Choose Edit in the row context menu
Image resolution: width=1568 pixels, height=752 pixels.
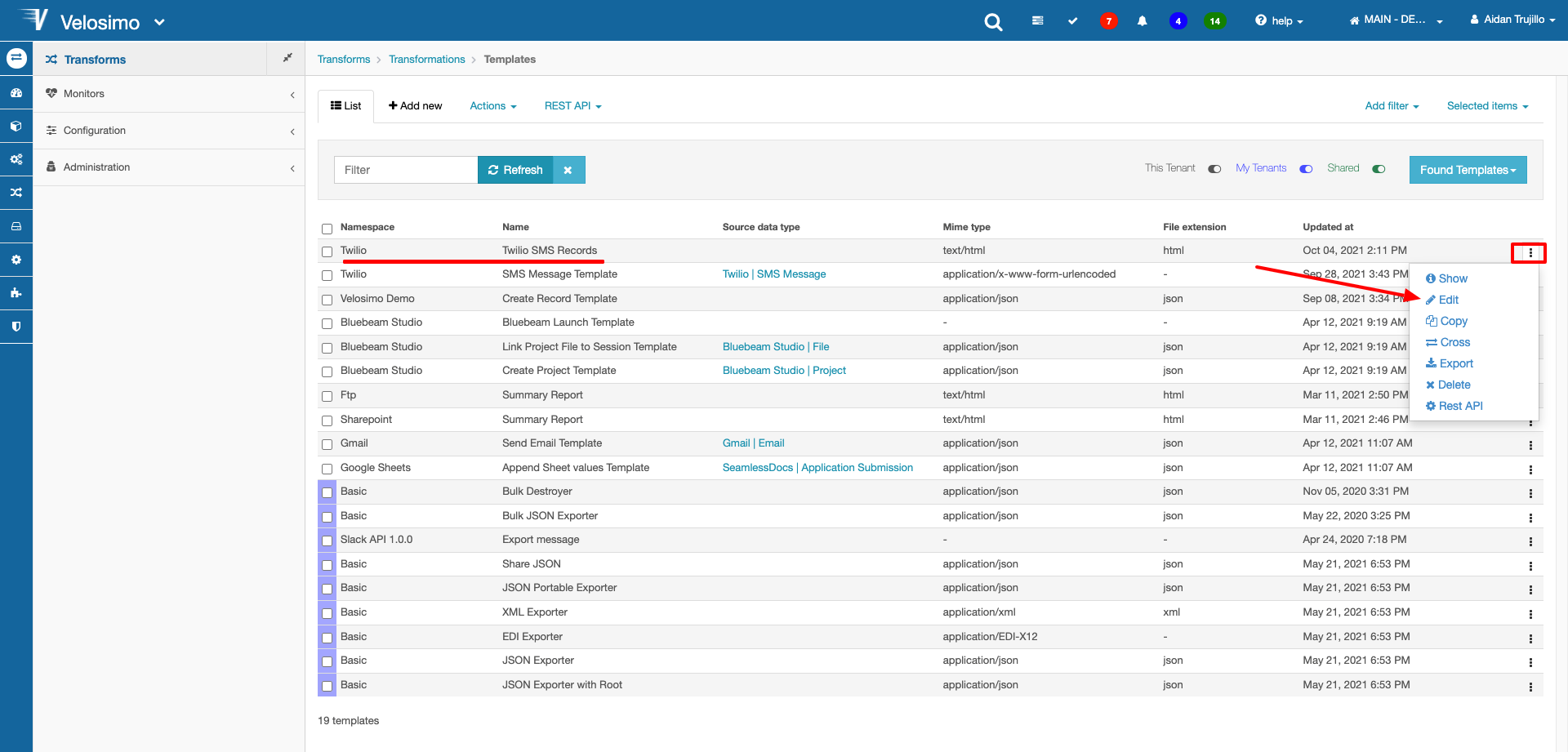coord(1442,300)
